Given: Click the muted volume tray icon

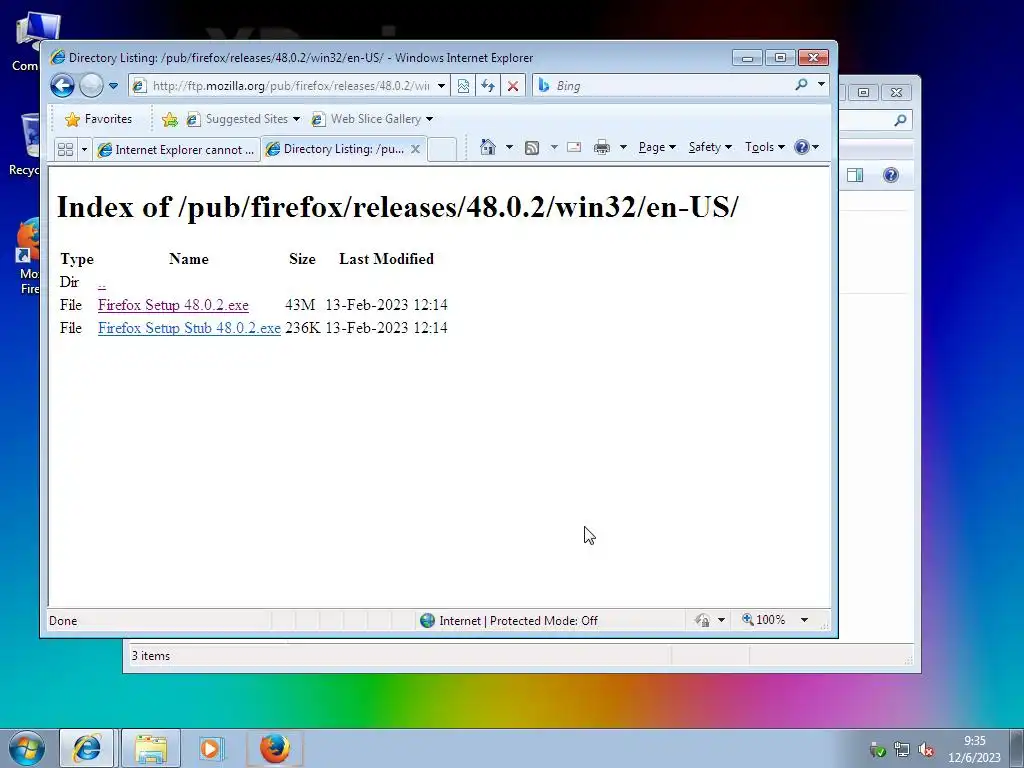Looking at the screenshot, I should (925, 750).
